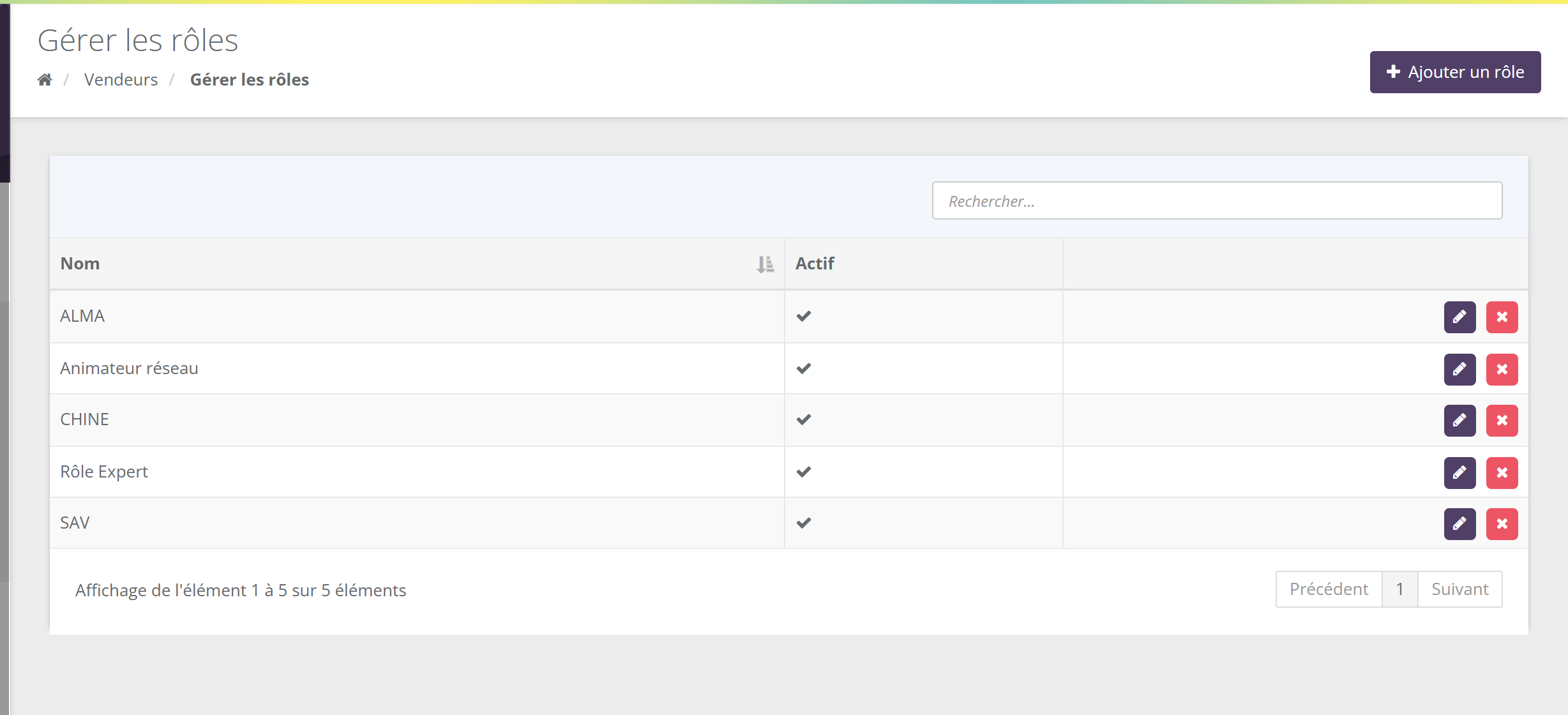Go to Vendeurs breadcrumb link
This screenshot has height=715, width=1568.
(121, 80)
